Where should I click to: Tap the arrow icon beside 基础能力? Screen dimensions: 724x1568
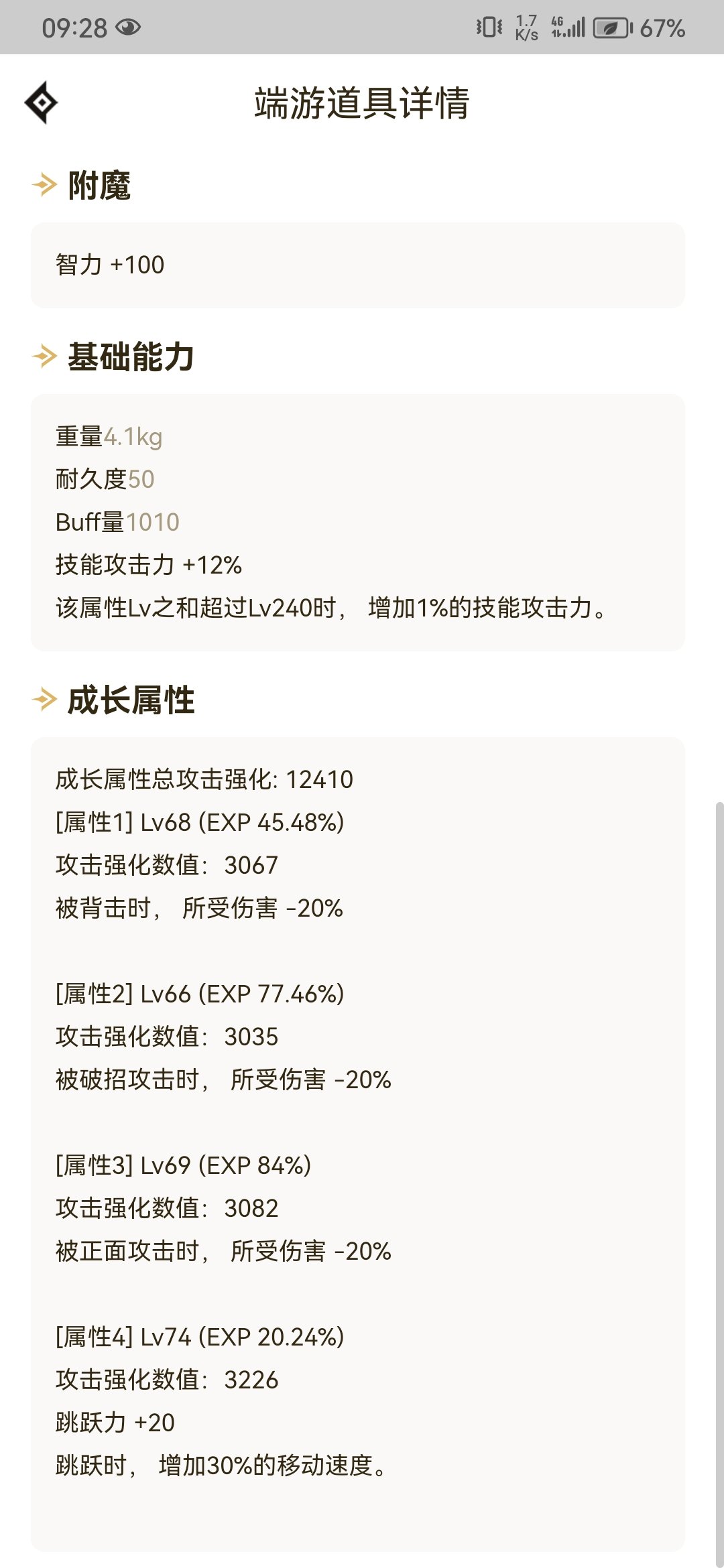click(x=44, y=356)
